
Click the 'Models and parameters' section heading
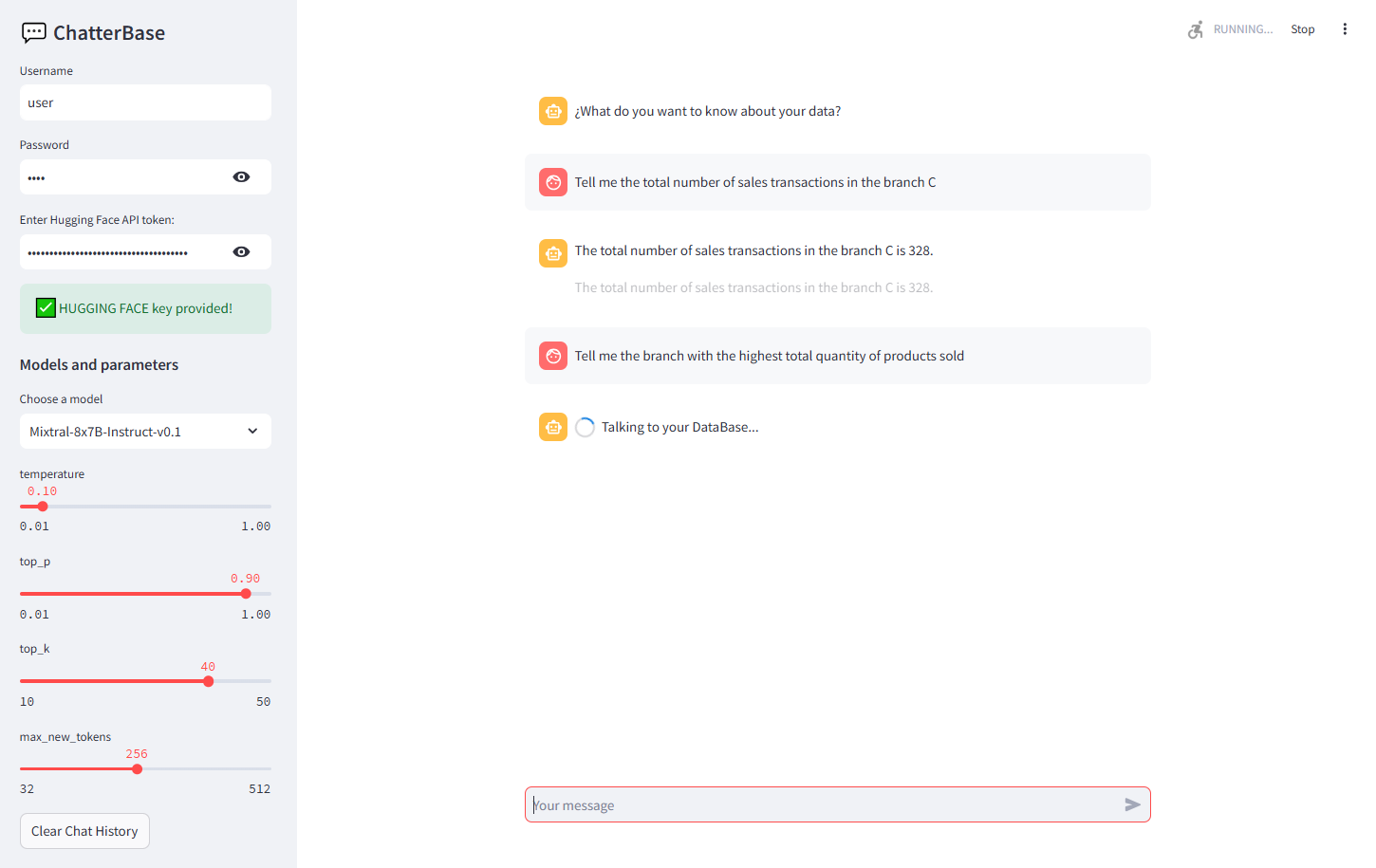(99, 364)
